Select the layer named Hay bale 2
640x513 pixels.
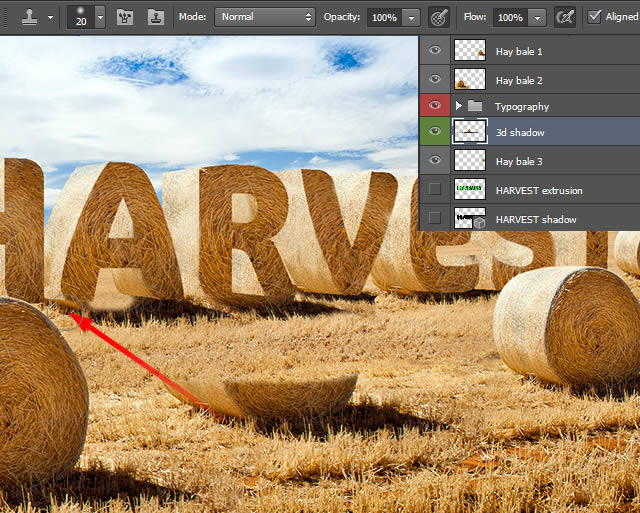(x=519, y=80)
